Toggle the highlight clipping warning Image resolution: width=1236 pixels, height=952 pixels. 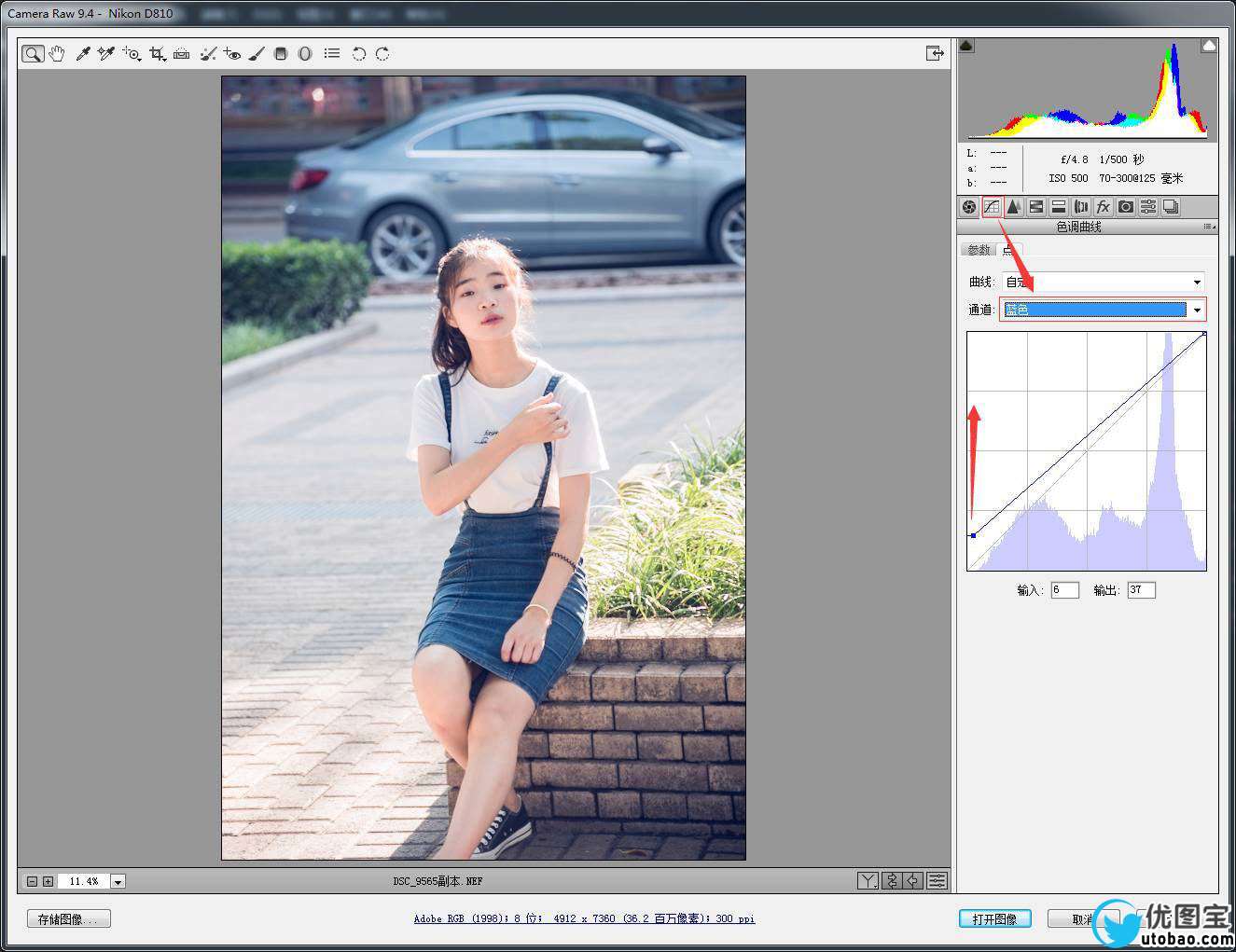click(1208, 46)
